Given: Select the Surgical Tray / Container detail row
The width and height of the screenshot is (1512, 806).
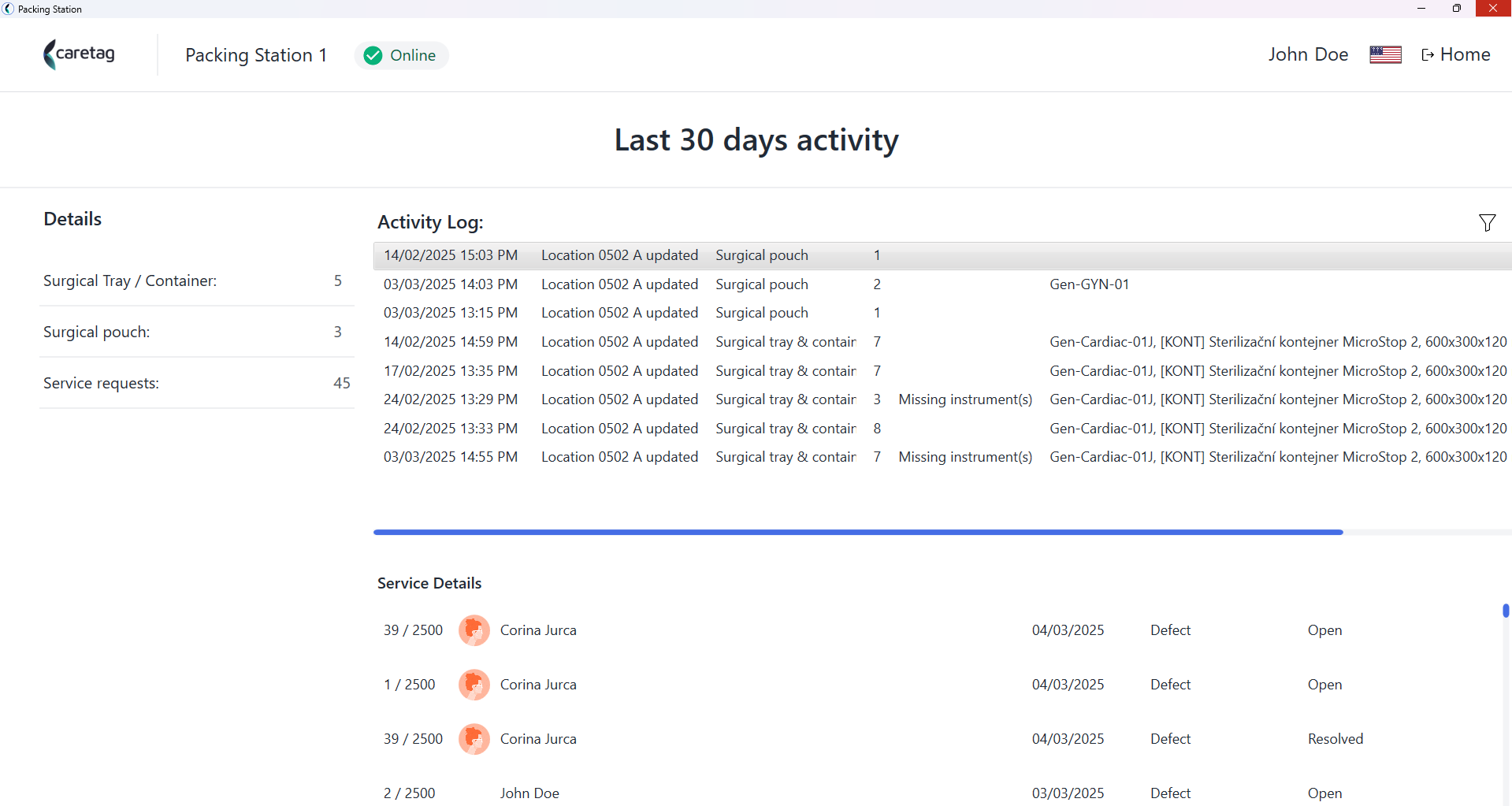Looking at the screenshot, I should click(x=197, y=280).
